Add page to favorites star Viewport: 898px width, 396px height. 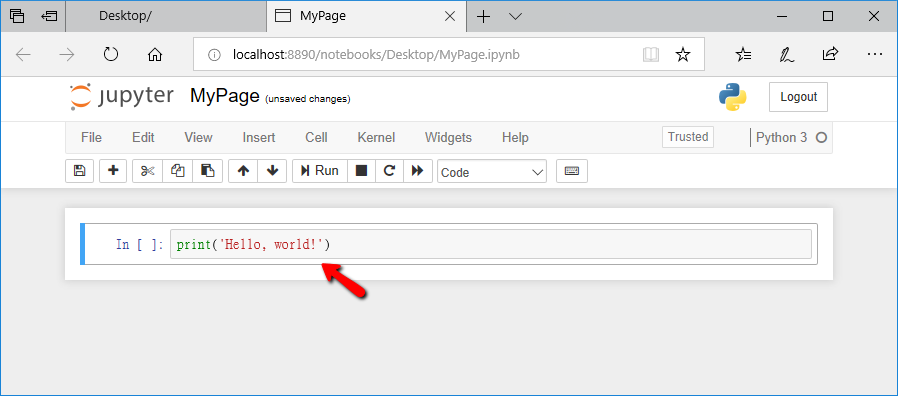683,54
